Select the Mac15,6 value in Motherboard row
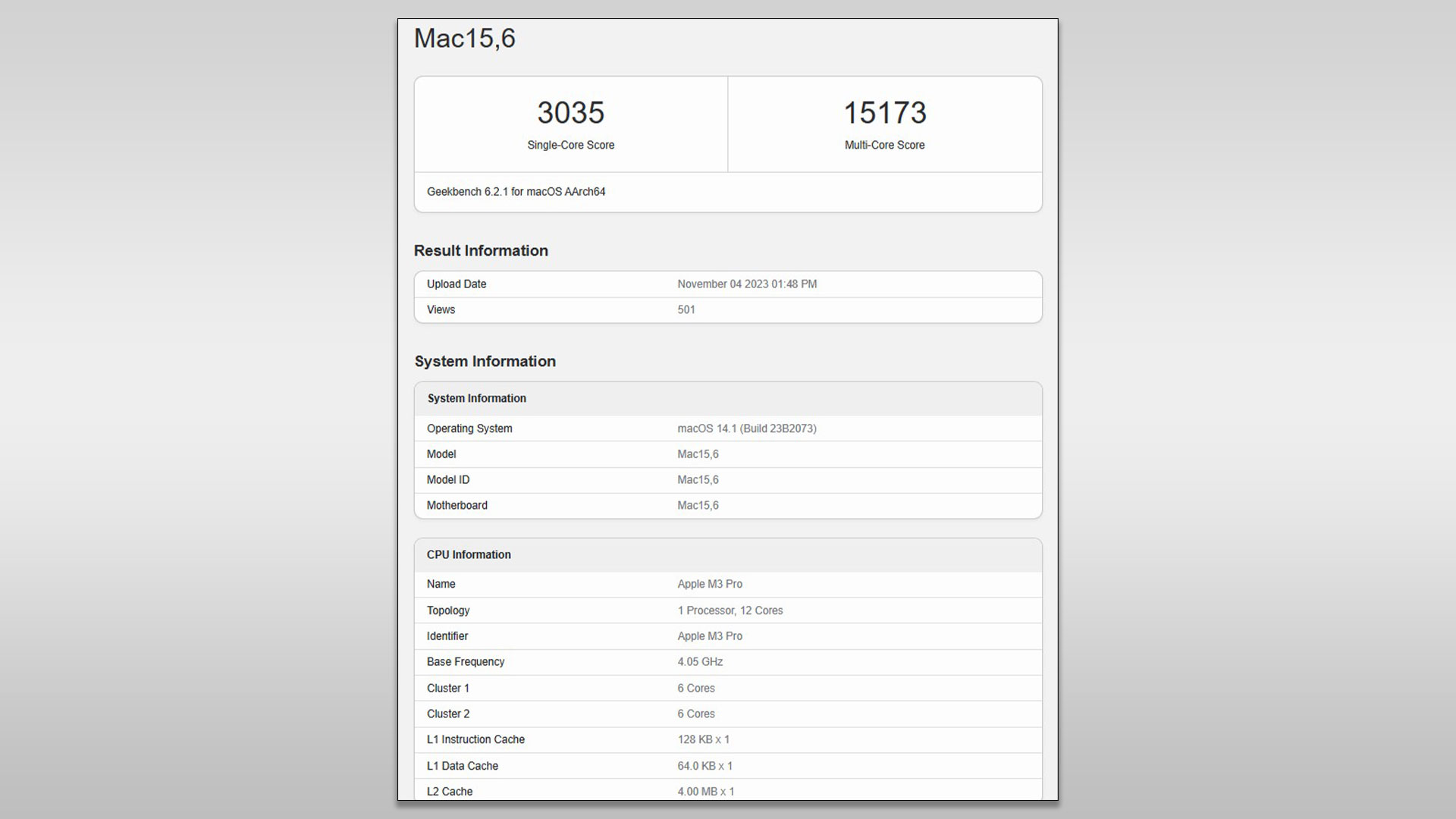Screen dimensions: 1456x819 point(698,506)
